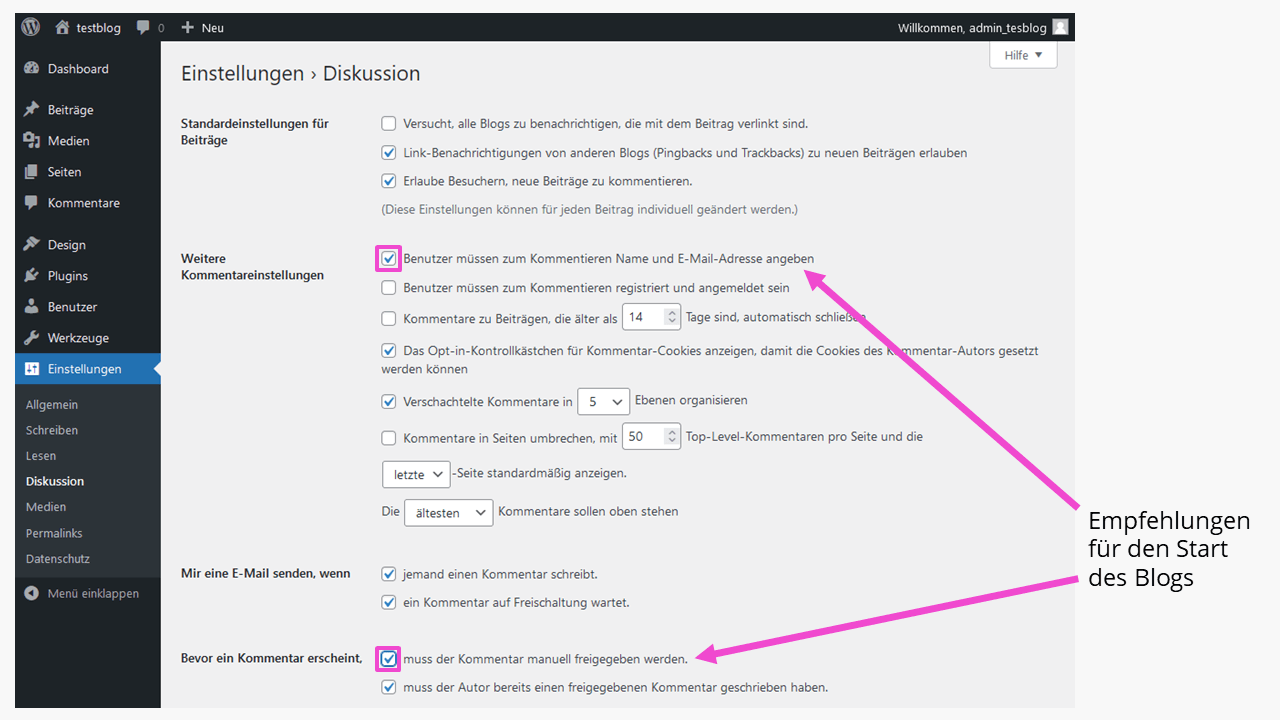Enable notifying all linked blogs checkbox

click(x=389, y=124)
